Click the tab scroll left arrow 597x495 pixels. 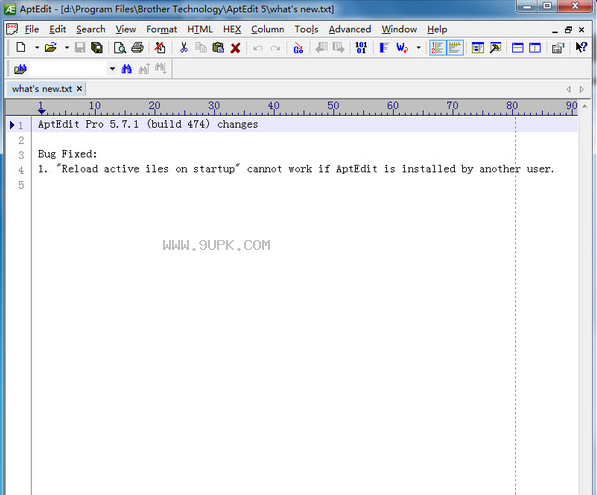pos(568,89)
